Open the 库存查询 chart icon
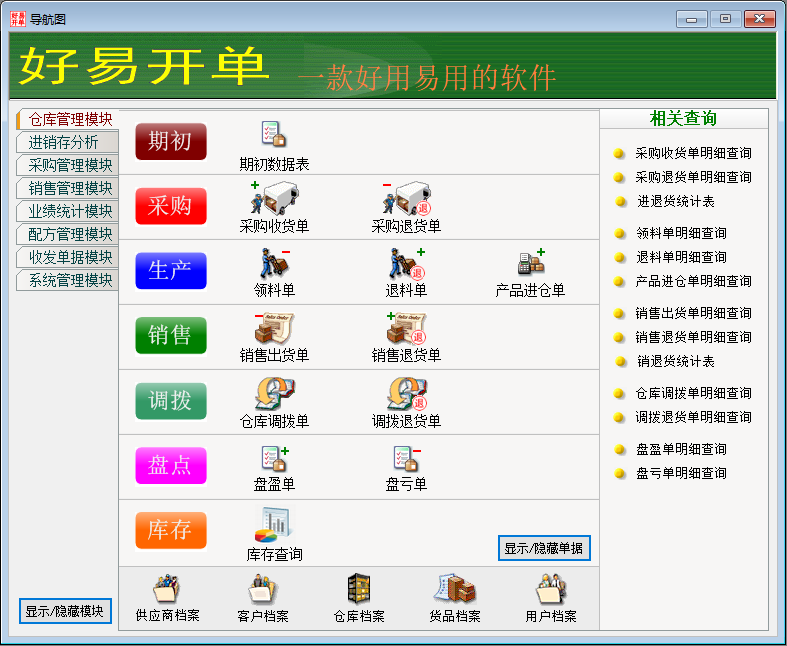This screenshot has width=787, height=646. 274,524
